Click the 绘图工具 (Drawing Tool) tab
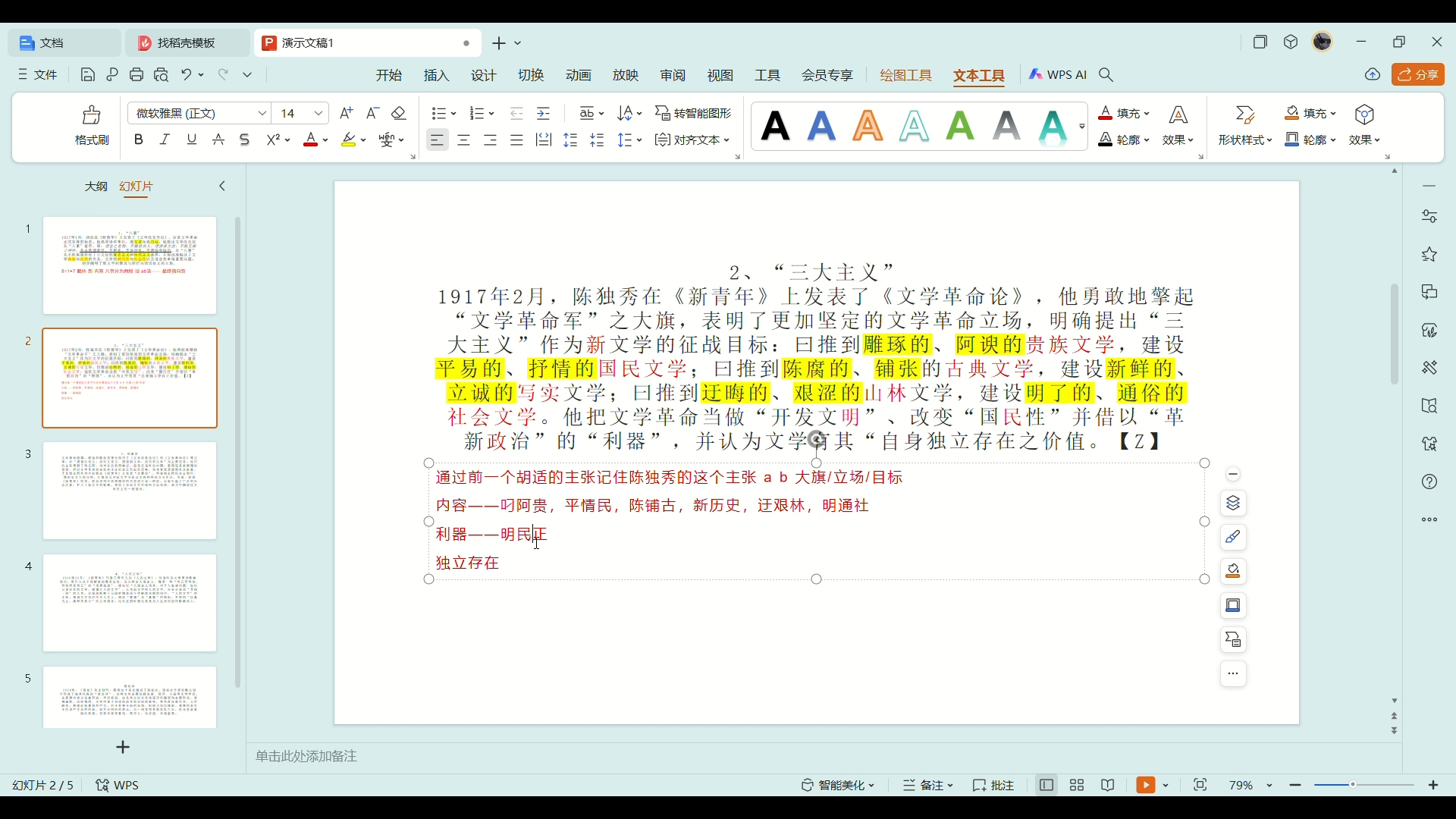This screenshot has width=1456, height=819. point(905,74)
